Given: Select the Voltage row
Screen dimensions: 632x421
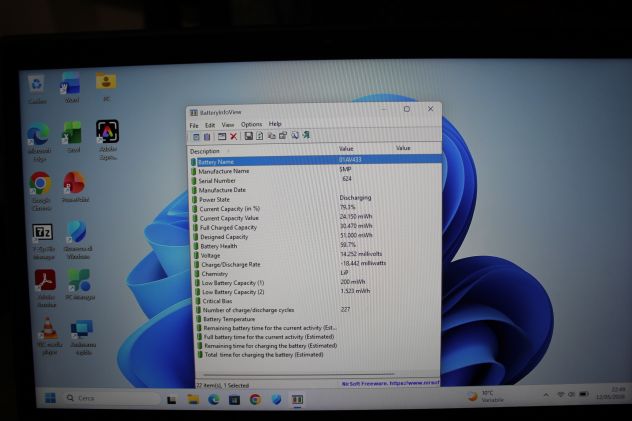Looking at the screenshot, I should click(316, 255).
